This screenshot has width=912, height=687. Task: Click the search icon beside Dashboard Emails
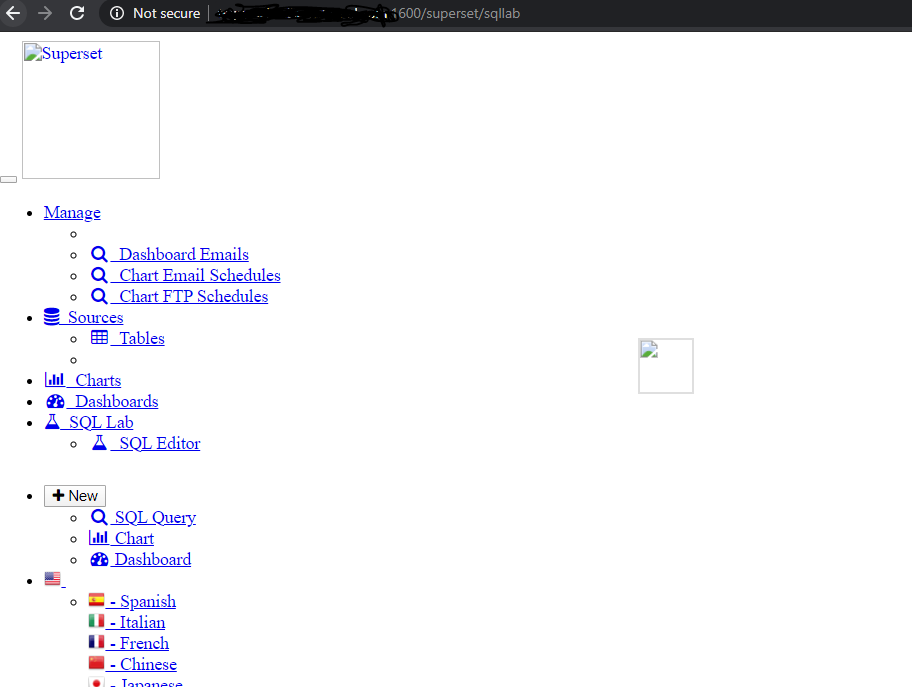(x=99, y=253)
